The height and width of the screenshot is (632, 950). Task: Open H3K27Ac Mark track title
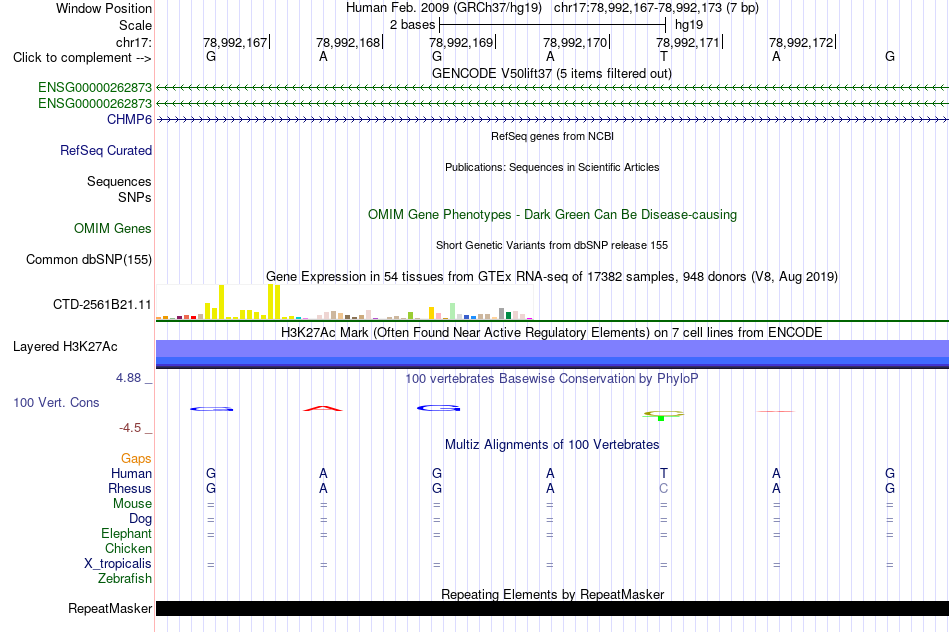pos(552,332)
